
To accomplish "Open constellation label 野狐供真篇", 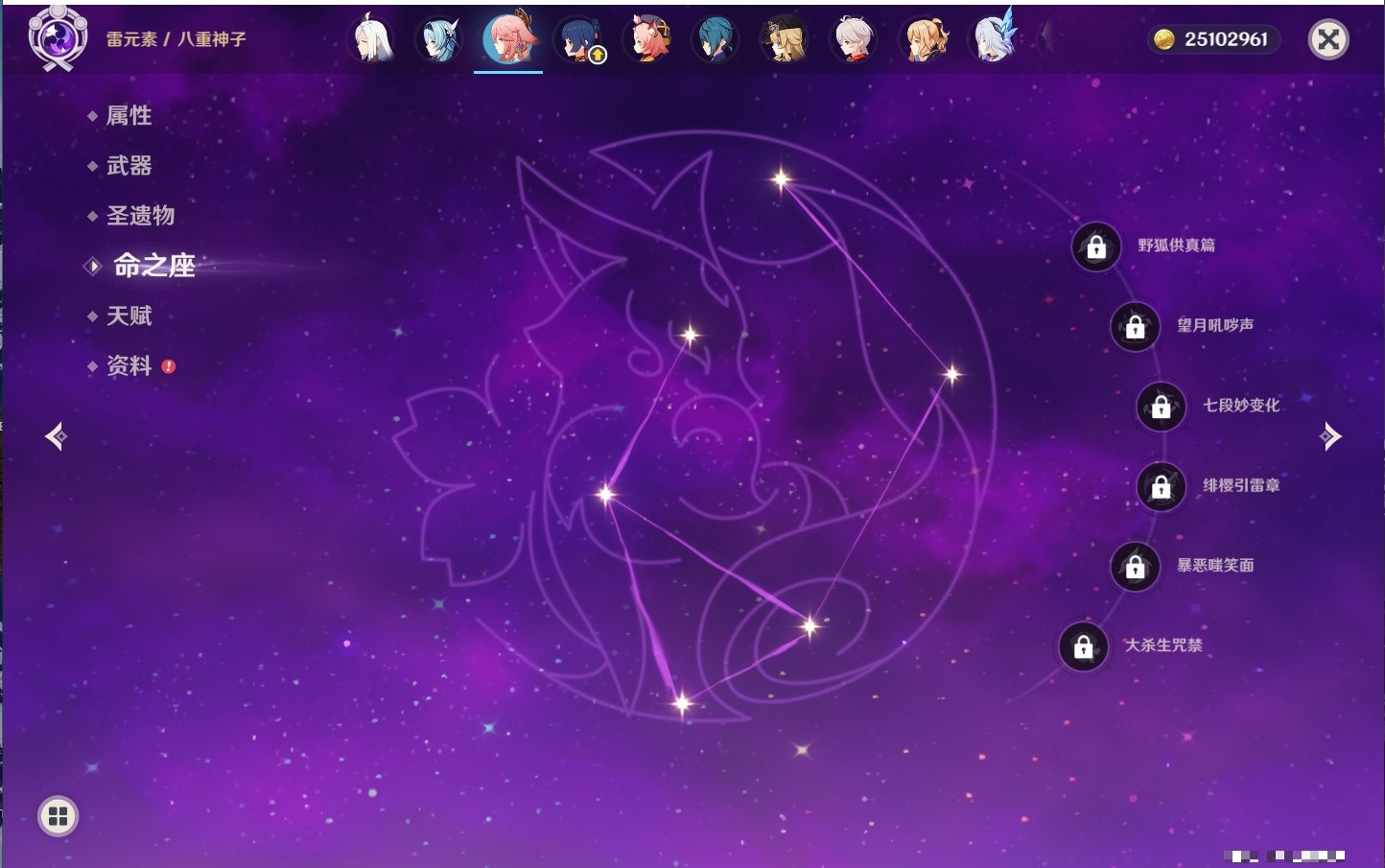I will click(x=1177, y=246).
